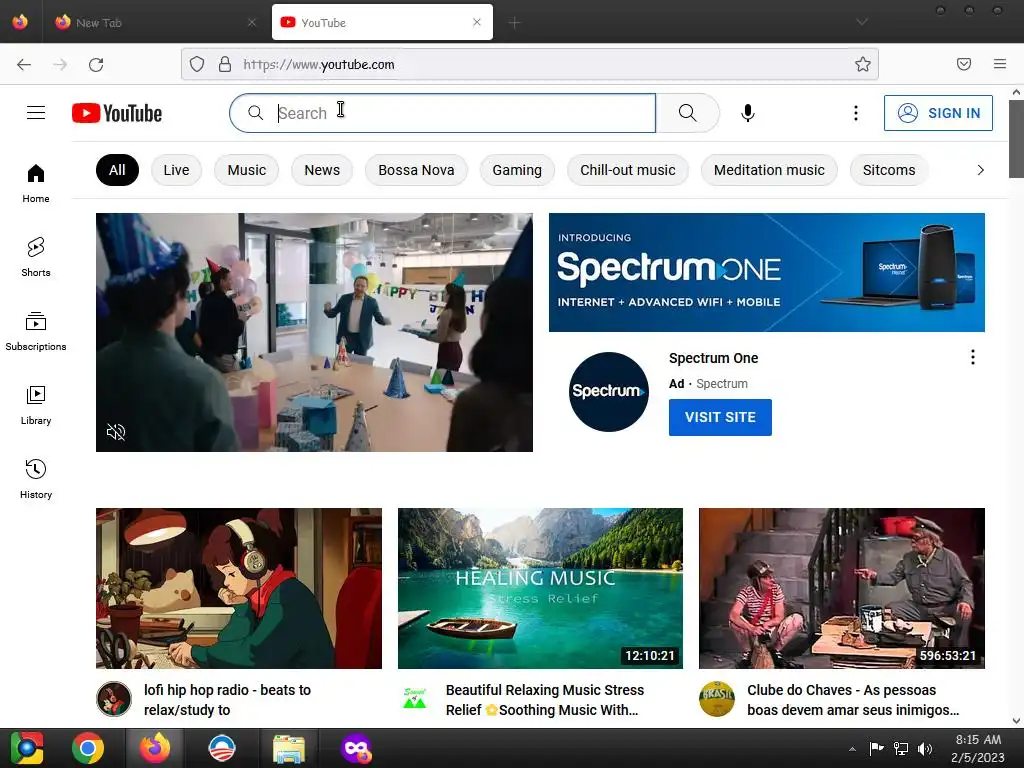Play the birthday party video preview
The image size is (1024, 768).
coord(314,332)
